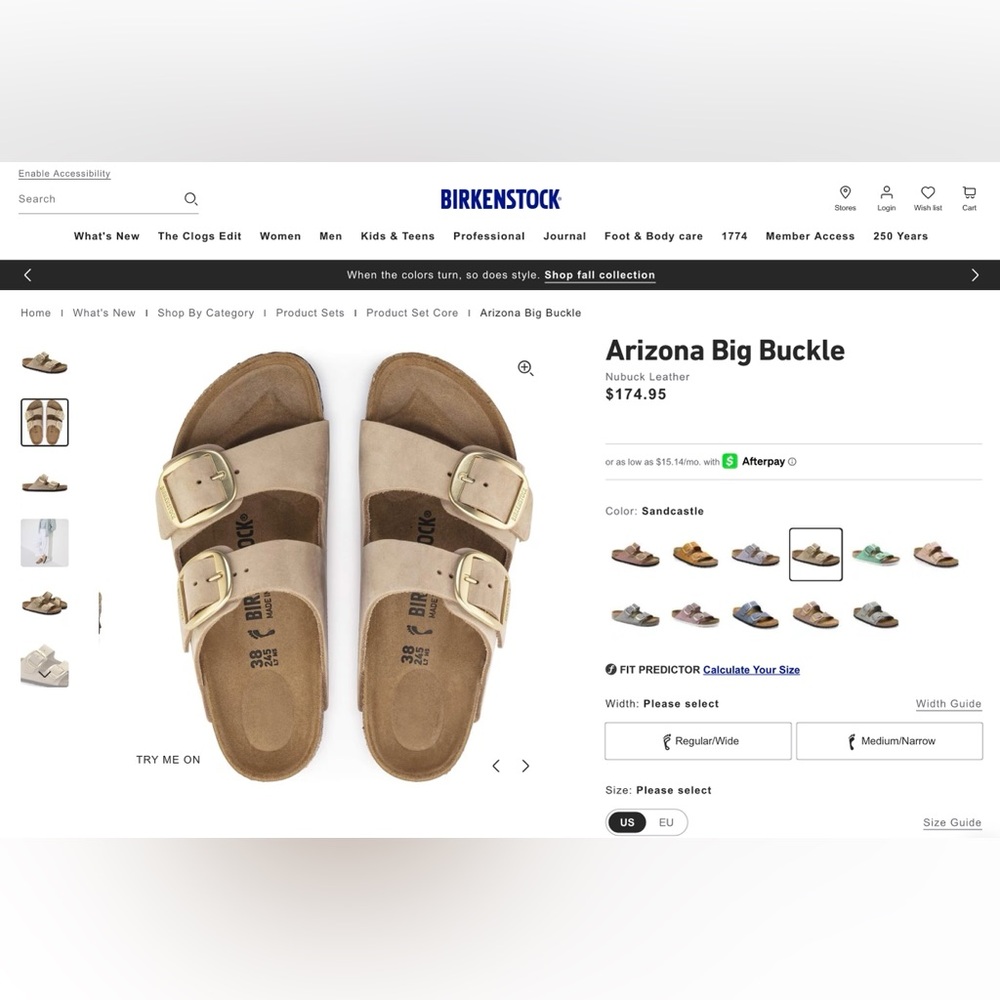This screenshot has height=1000, width=1000.
Task: Click the top sandal thumbnail in sidebar
Action: point(44,362)
